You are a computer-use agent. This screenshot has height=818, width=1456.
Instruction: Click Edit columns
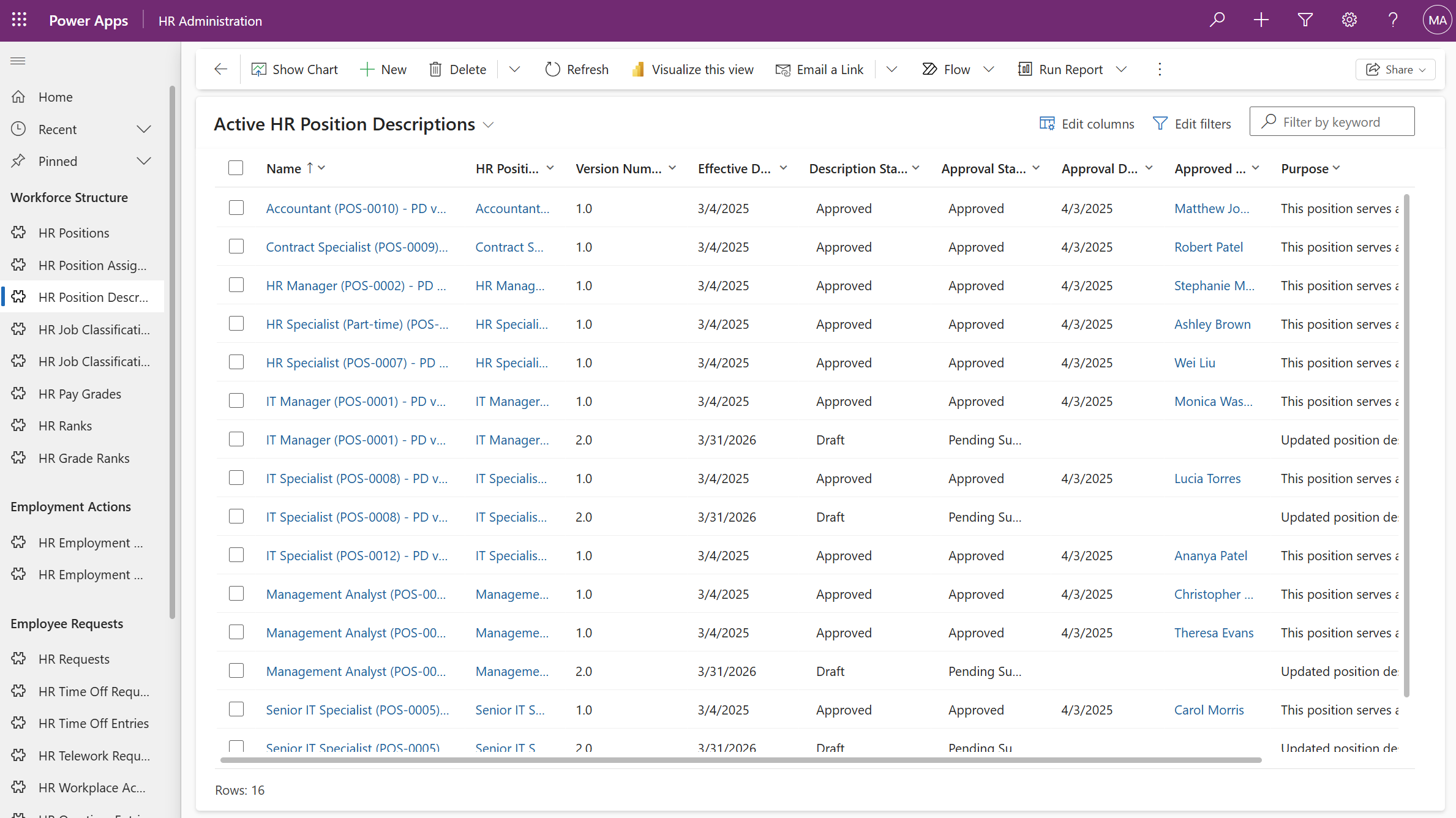(1087, 124)
